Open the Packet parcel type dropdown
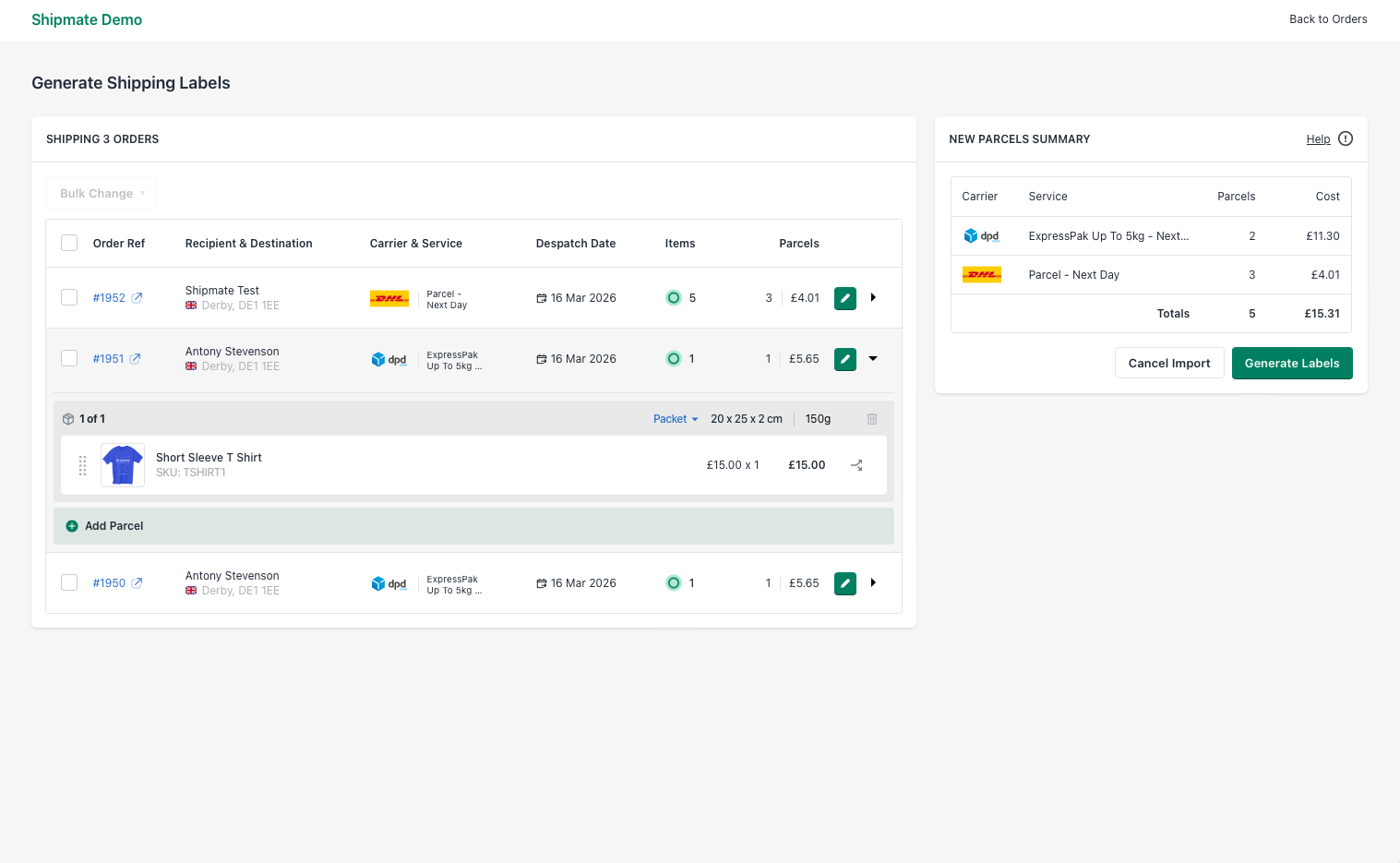 [x=675, y=418]
